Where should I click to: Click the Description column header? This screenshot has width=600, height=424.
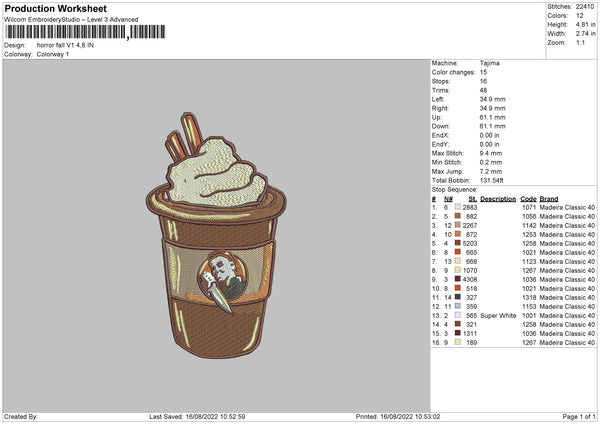click(498, 199)
